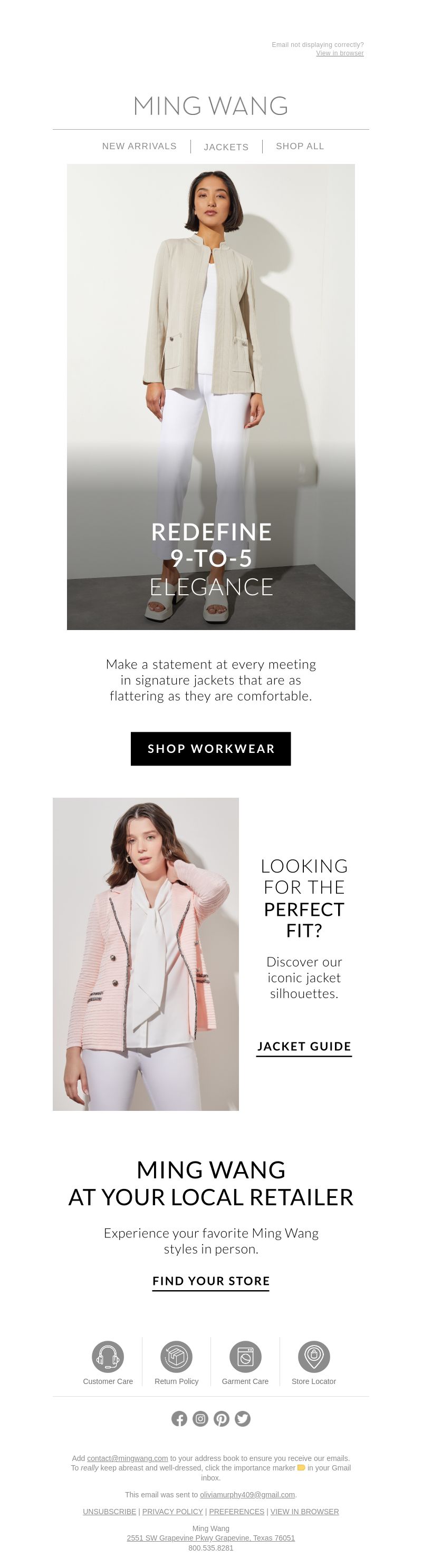Click the Find Your Store link
This screenshot has height=1568, width=422.
(x=210, y=1281)
